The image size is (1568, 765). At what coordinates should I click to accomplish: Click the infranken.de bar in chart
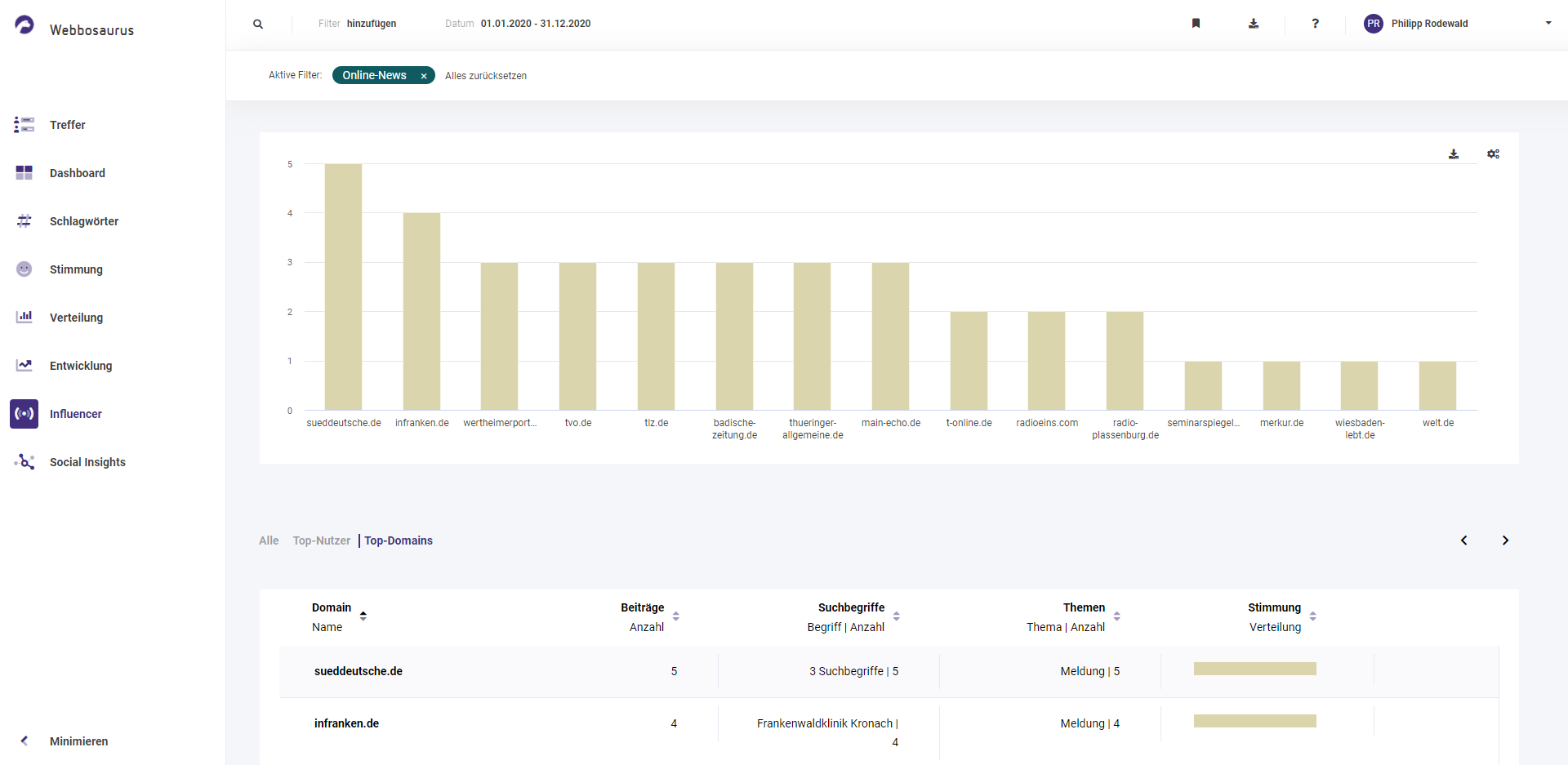click(421, 311)
